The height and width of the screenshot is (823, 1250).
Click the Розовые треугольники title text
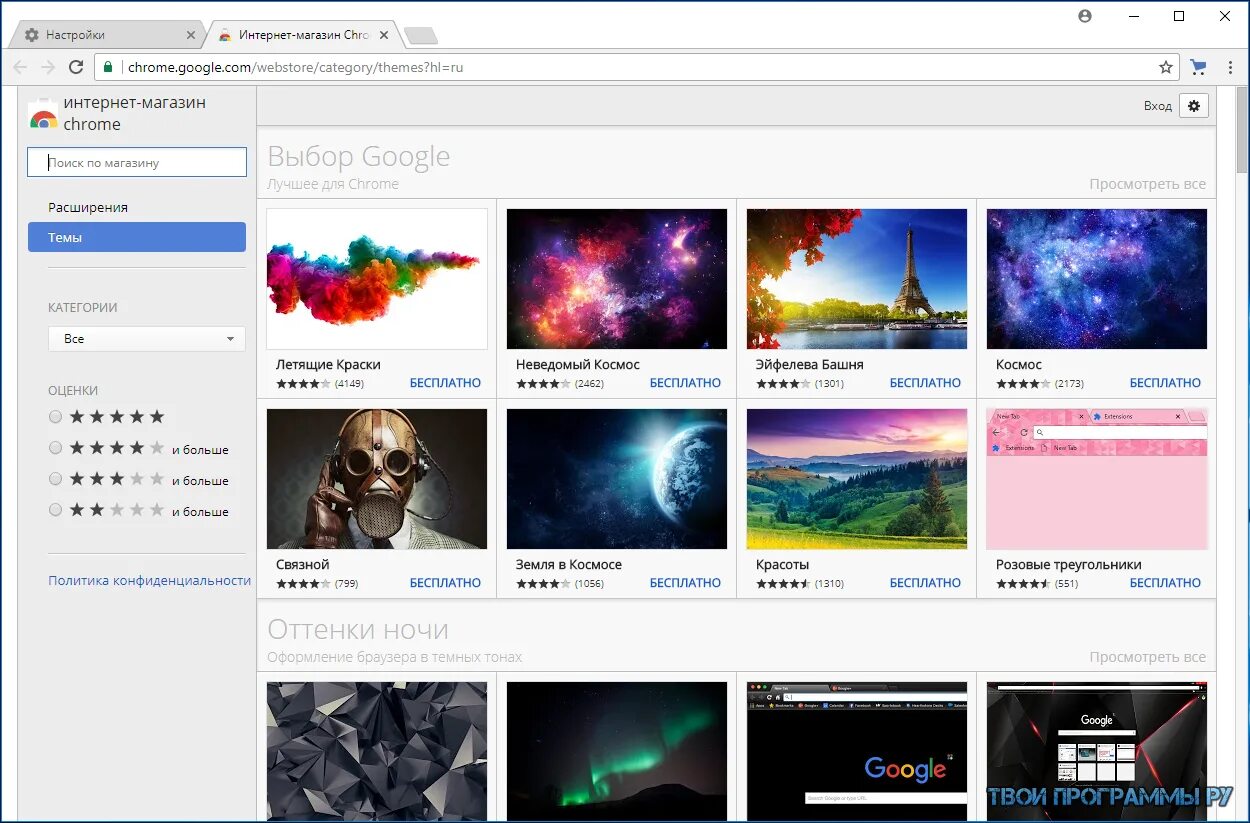coord(1068,565)
